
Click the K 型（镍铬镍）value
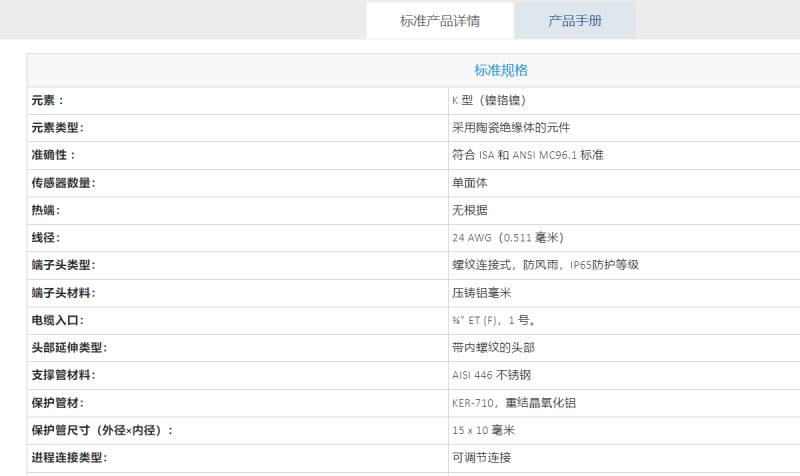coord(489,100)
